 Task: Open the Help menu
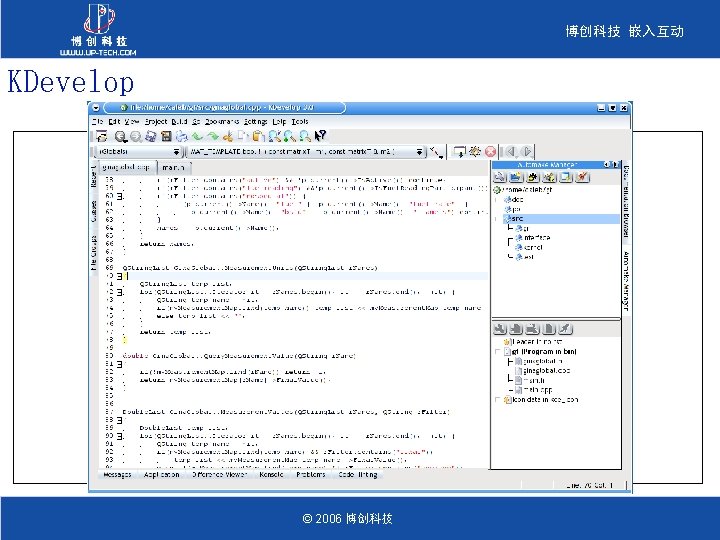pyautogui.click(x=279, y=122)
